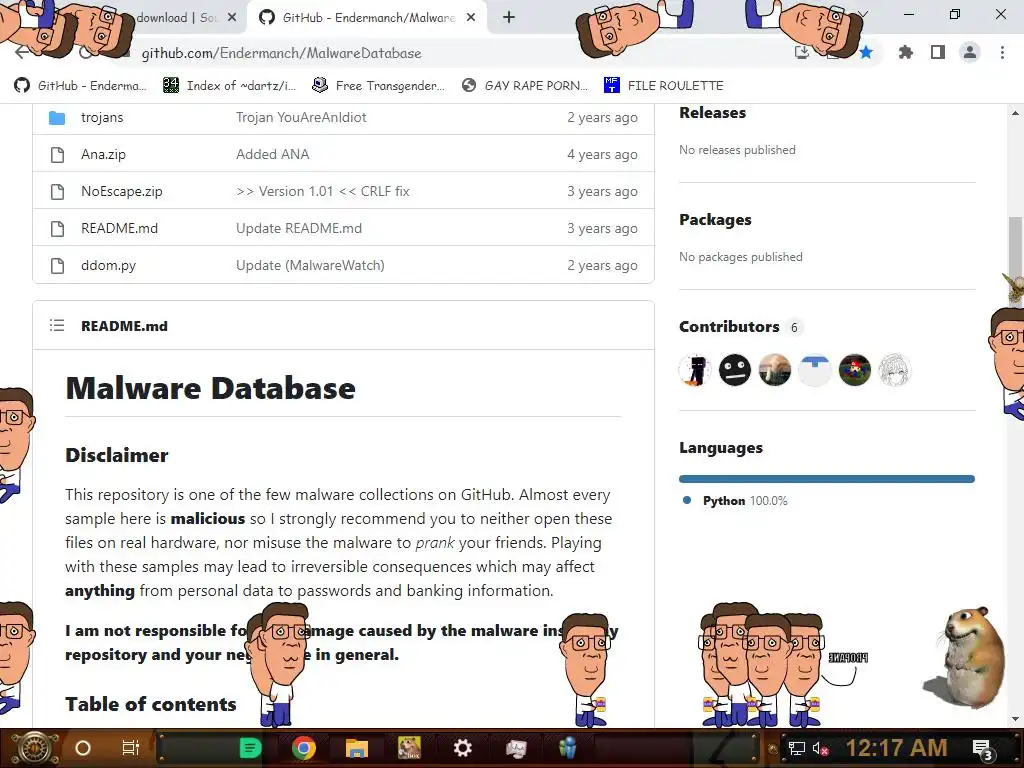
Task: Toggle the browser side panel
Action: tap(938, 52)
